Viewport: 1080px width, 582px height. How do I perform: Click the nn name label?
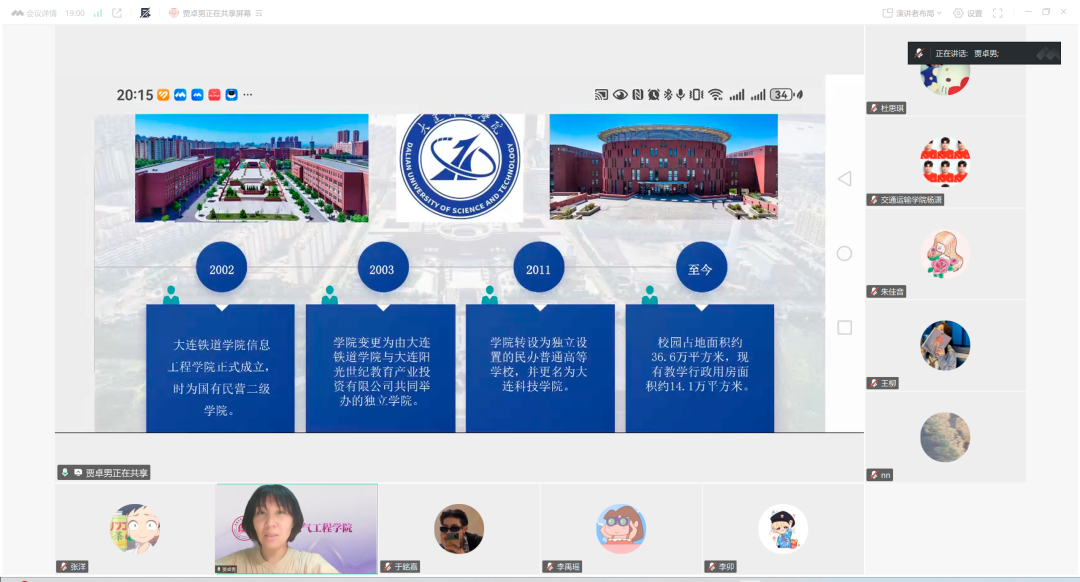[x=880, y=475]
